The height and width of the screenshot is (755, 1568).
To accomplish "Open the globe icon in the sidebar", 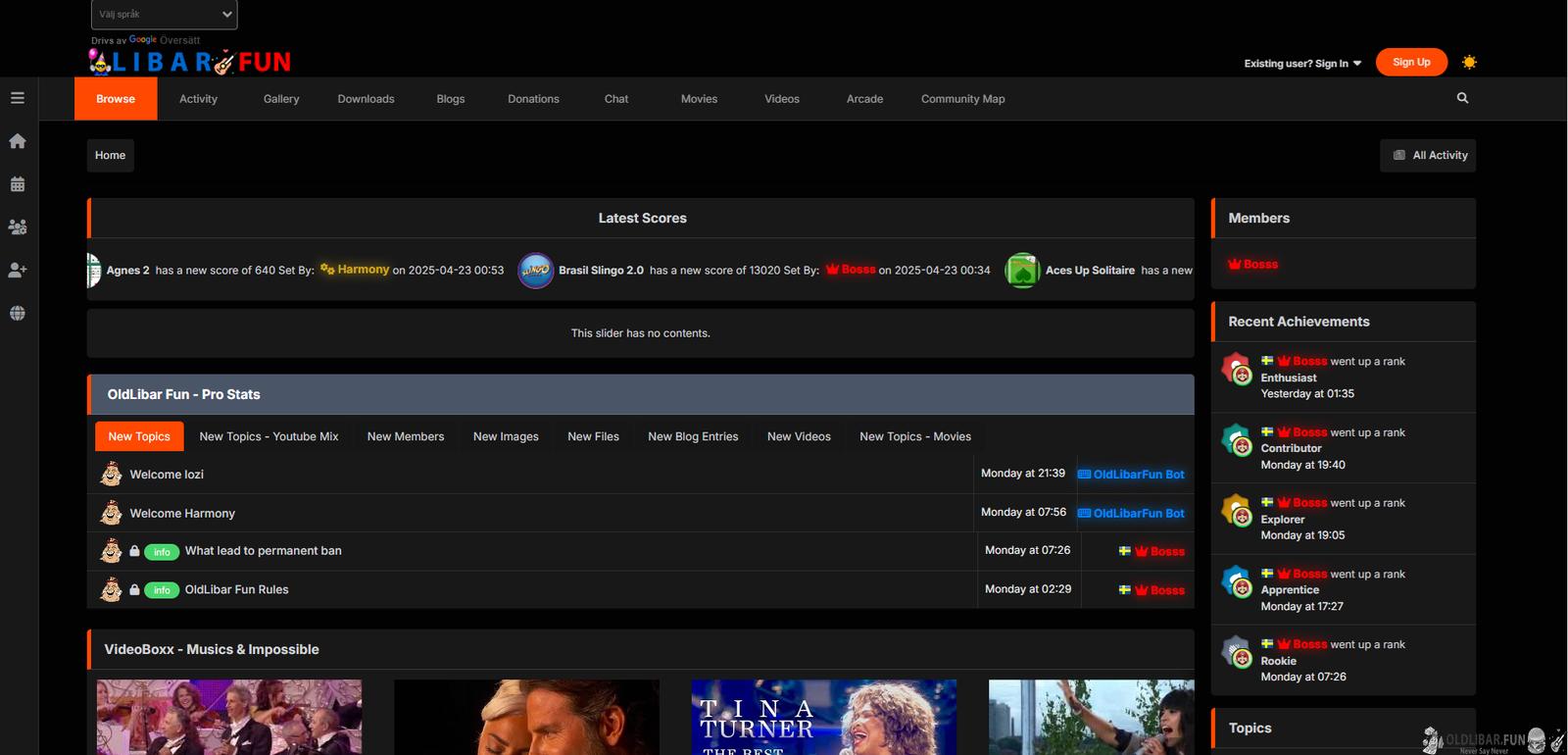I will 18,314.
